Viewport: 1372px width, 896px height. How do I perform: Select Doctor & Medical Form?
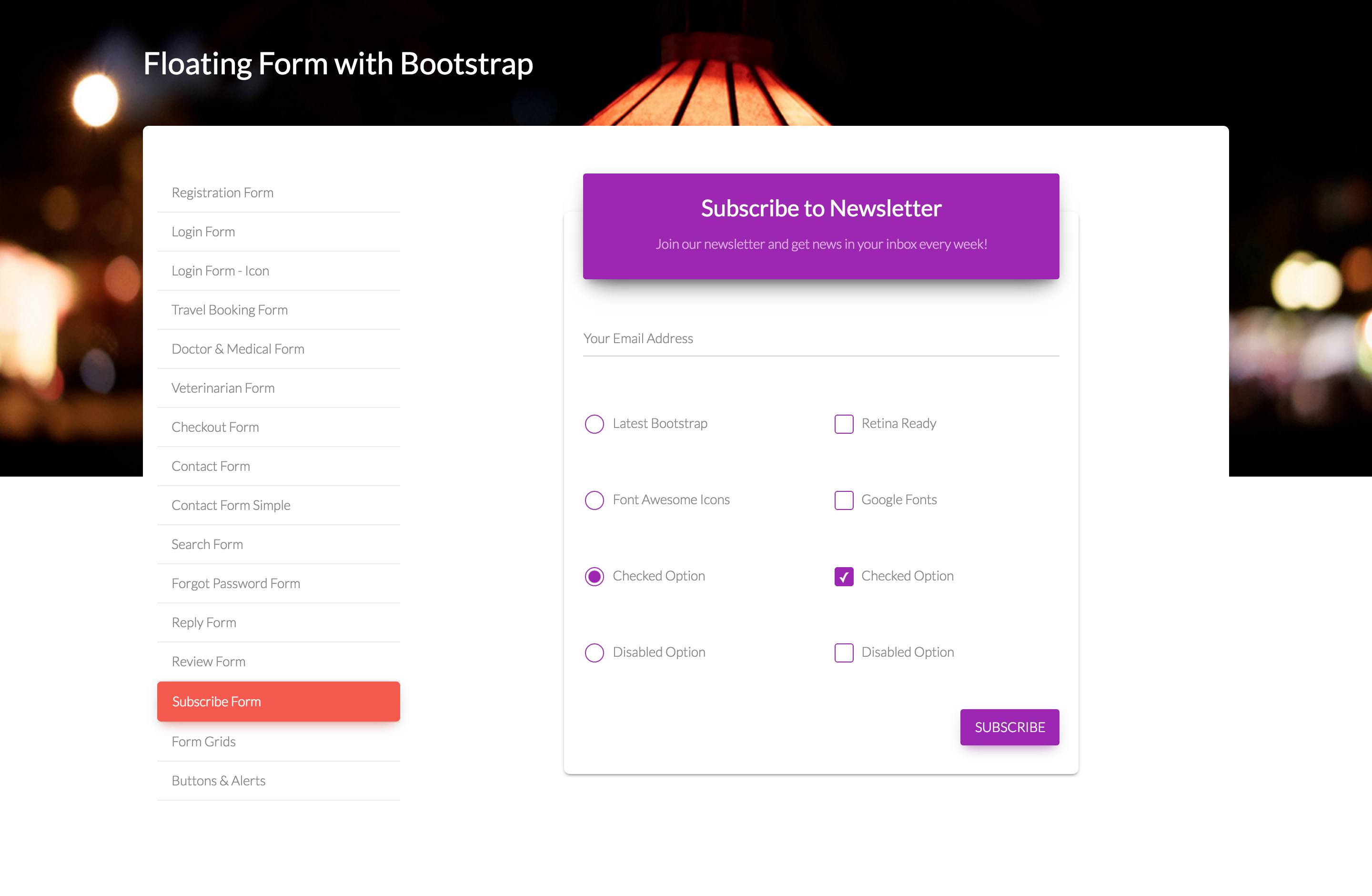238,349
